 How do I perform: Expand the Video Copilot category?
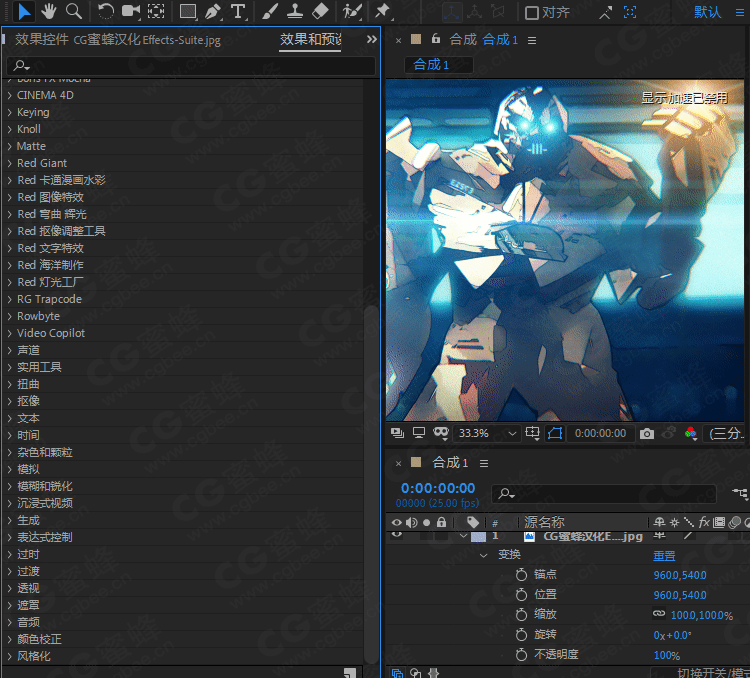[x=10, y=333]
